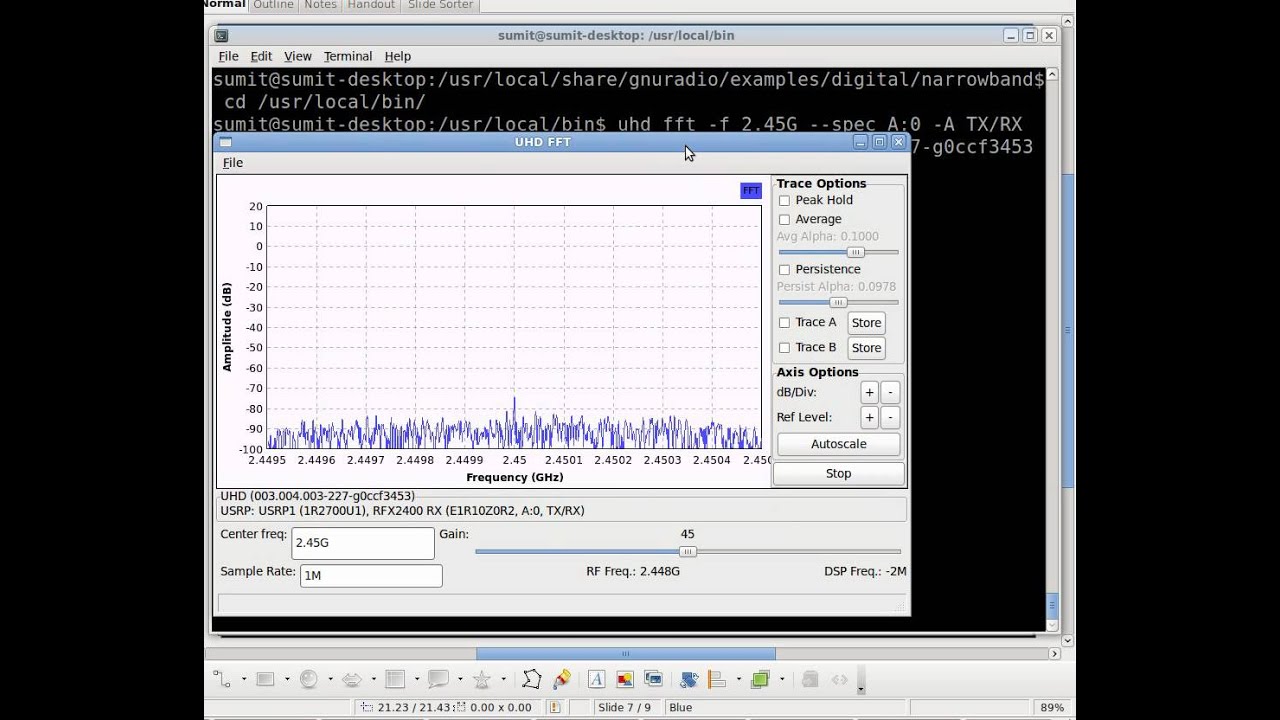Click the Persist Alpha slider handle
Viewport: 1280px width, 720px height.
[x=839, y=302]
